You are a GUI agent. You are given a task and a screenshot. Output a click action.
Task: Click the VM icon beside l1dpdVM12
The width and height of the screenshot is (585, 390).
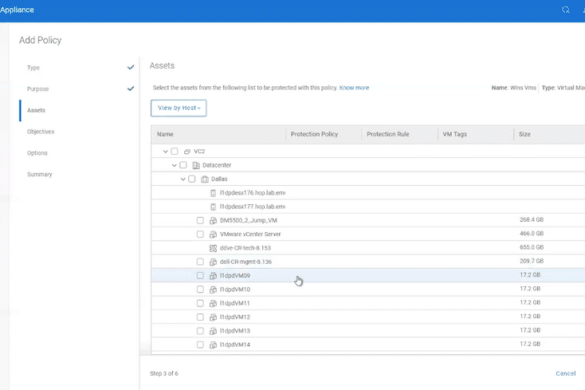point(213,317)
